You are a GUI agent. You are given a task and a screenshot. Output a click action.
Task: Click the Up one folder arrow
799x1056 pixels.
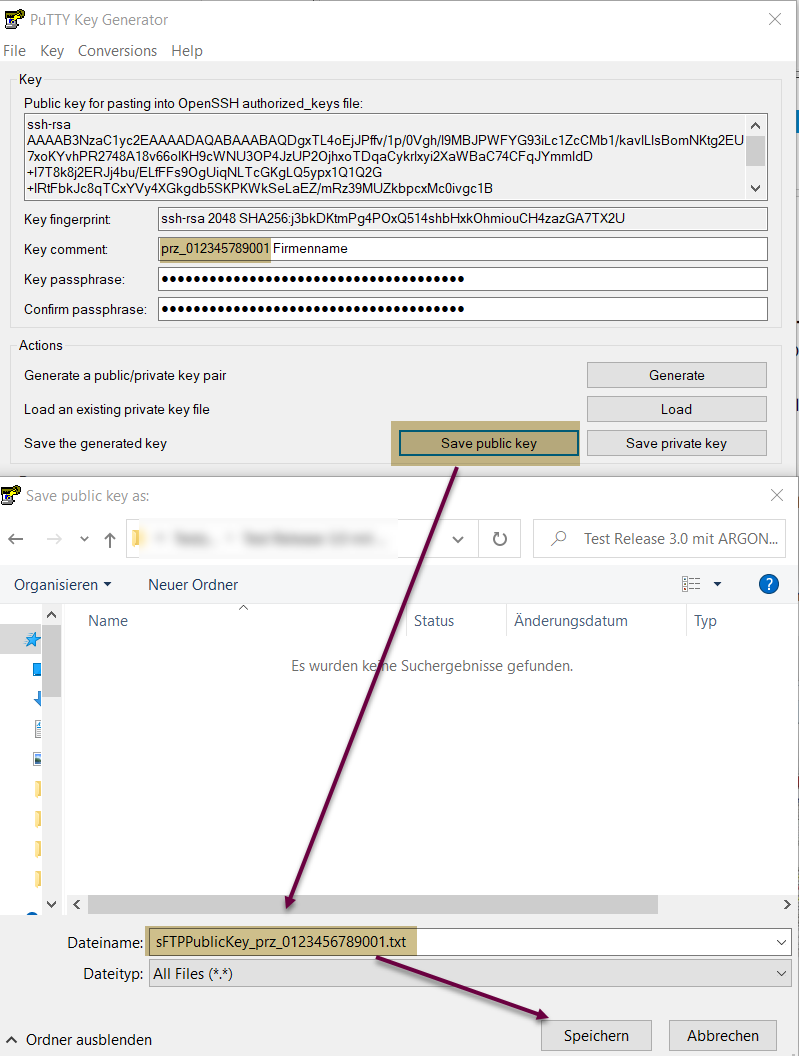(x=110, y=539)
